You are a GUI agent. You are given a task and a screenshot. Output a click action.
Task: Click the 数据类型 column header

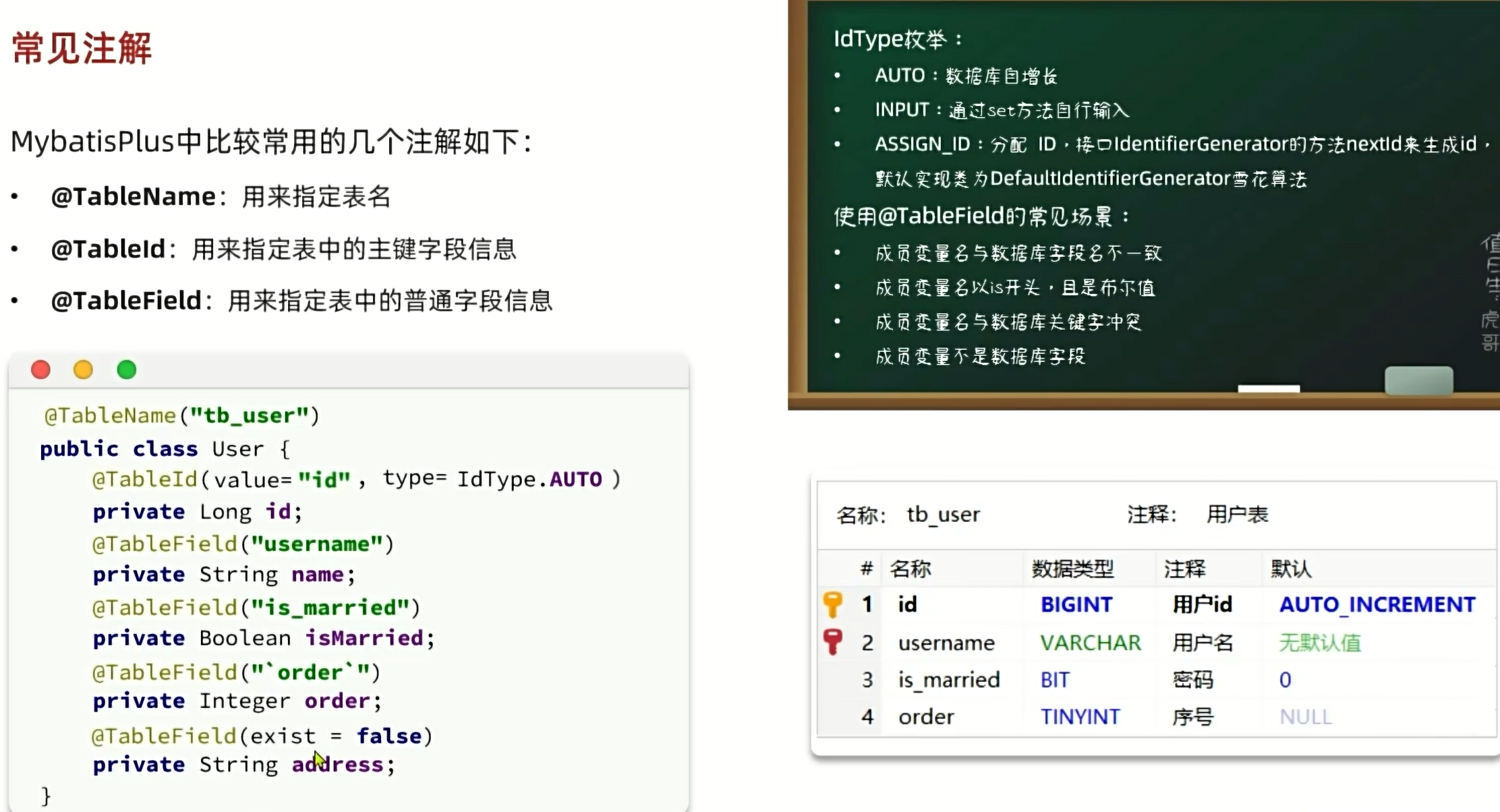pyautogui.click(x=1072, y=569)
